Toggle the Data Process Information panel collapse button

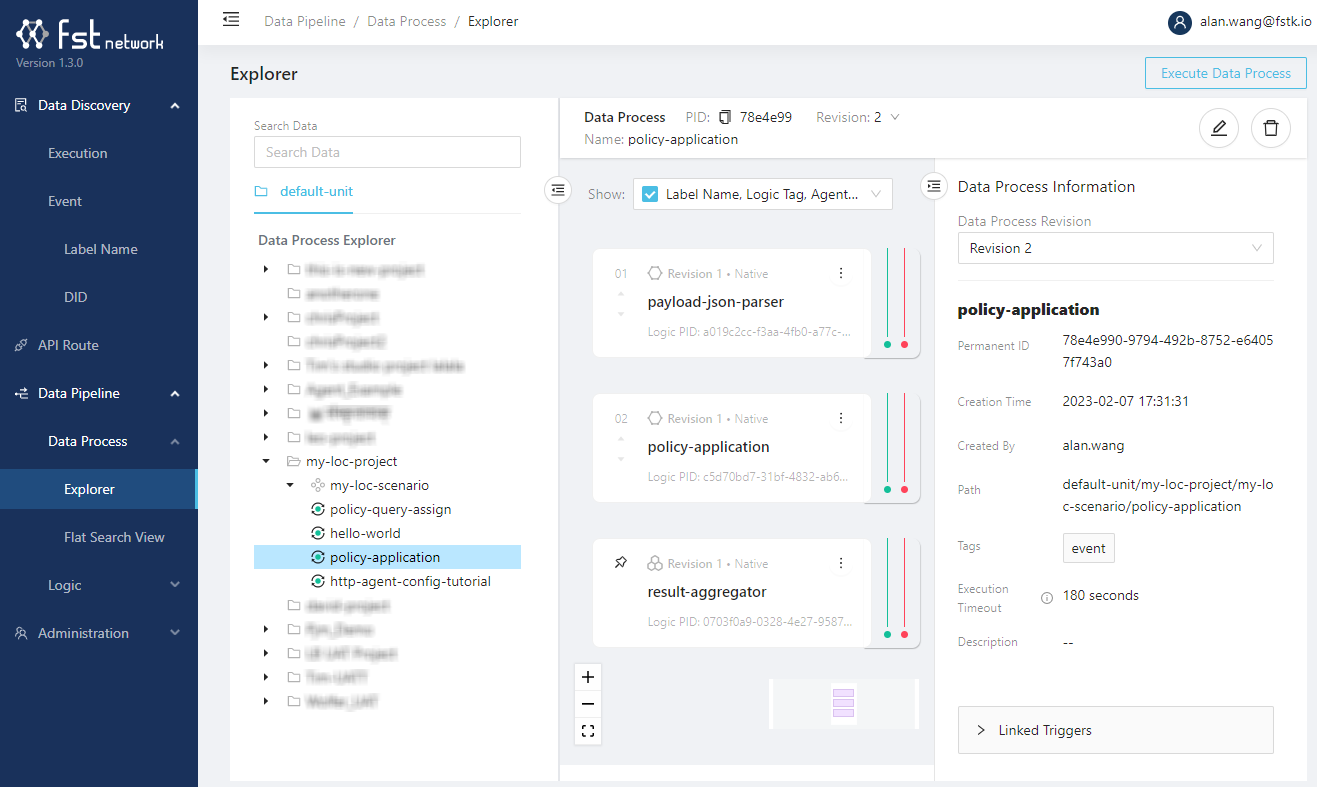[933, 186]
